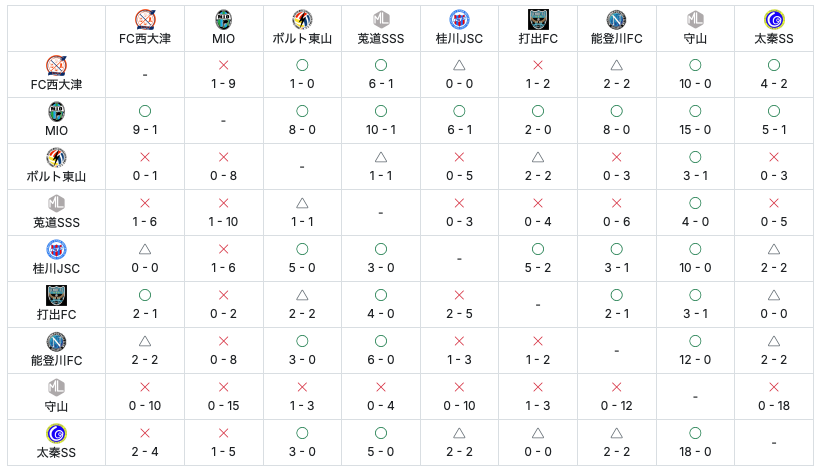824x472 pixels.
Task: Open the 莵道SSS team name in the row header
Action: tap(57, 222)
